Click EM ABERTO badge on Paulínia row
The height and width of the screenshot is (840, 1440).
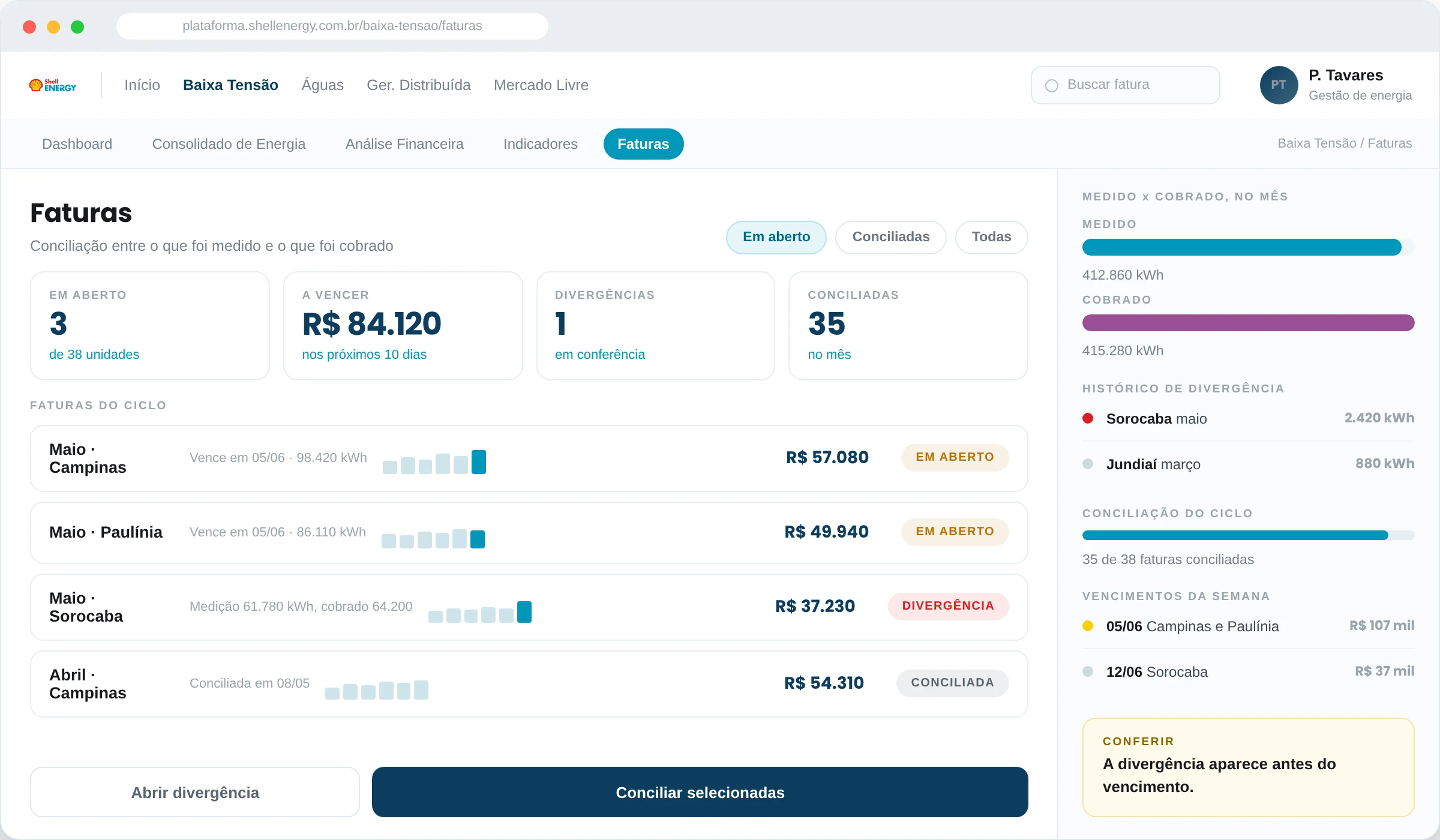(x=955, y=532)
